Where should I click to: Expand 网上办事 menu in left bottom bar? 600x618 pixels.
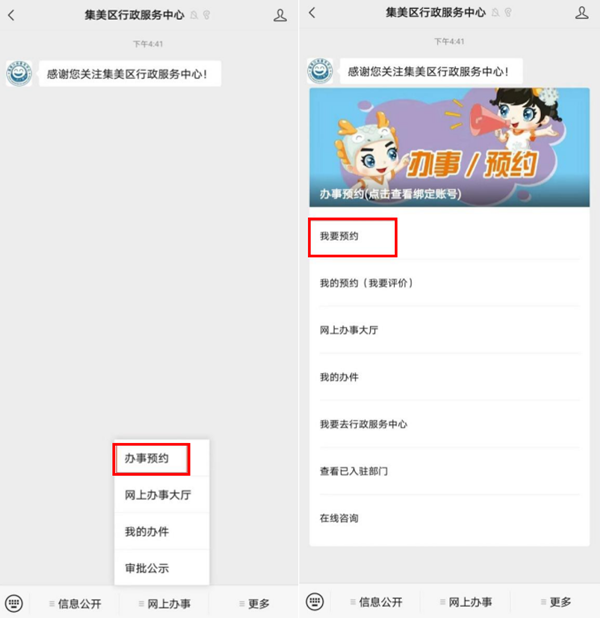[165, 603]
